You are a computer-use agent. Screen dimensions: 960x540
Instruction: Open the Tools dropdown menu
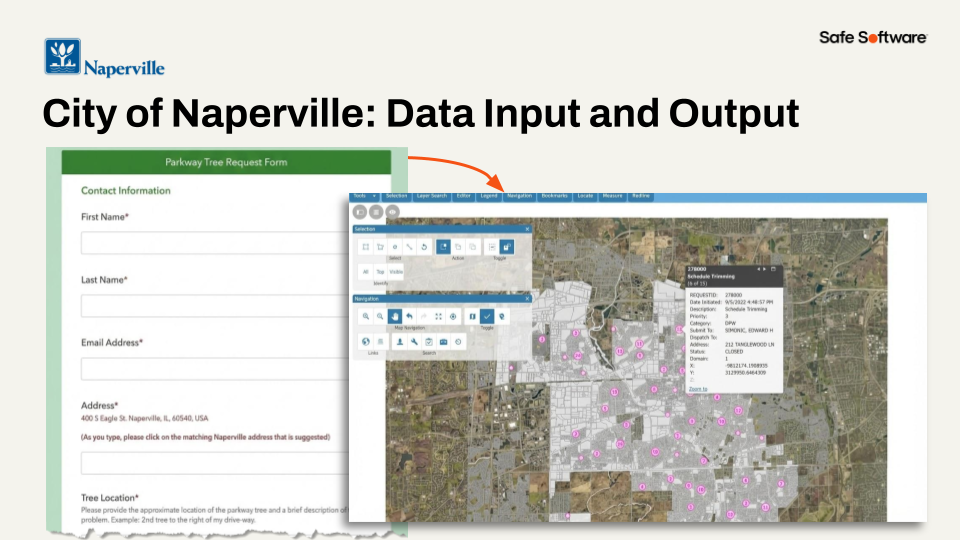[x=365, y=197]
